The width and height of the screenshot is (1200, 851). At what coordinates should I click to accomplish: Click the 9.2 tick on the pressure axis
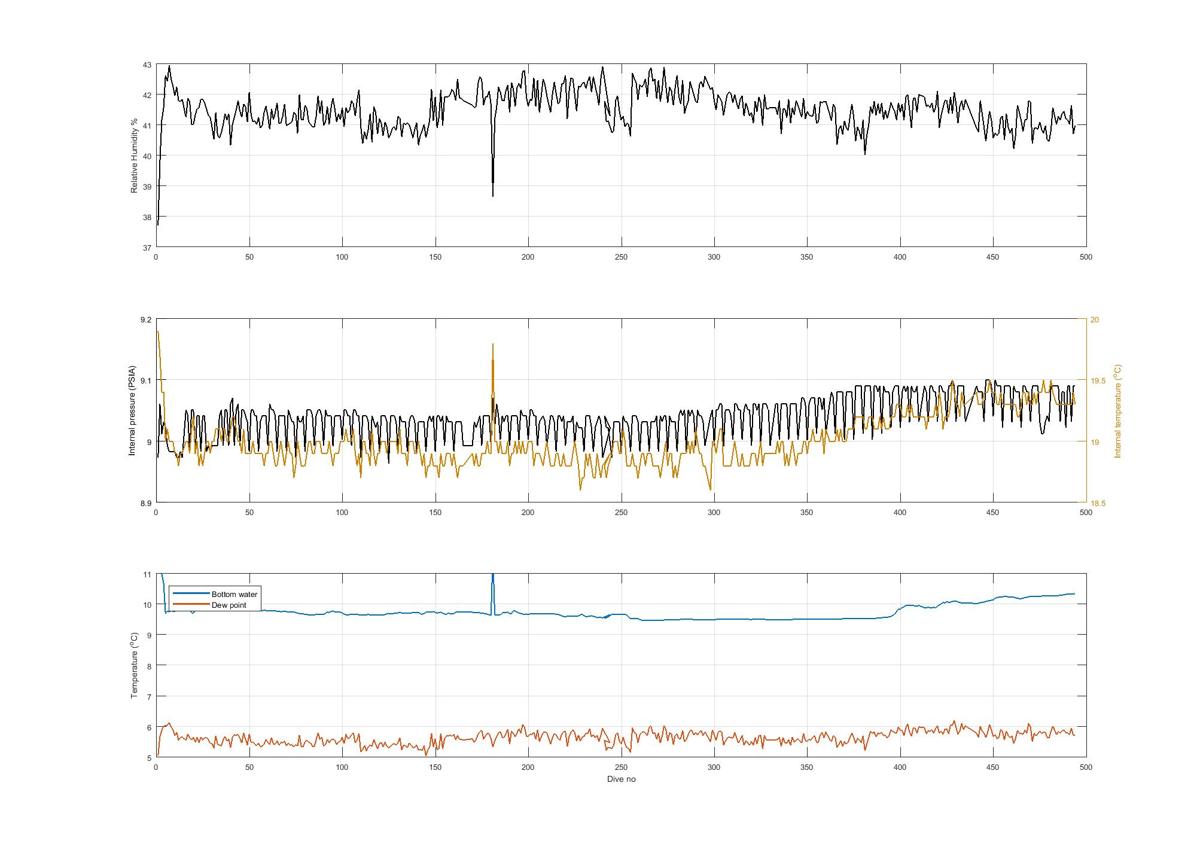[x=146, y=320]
